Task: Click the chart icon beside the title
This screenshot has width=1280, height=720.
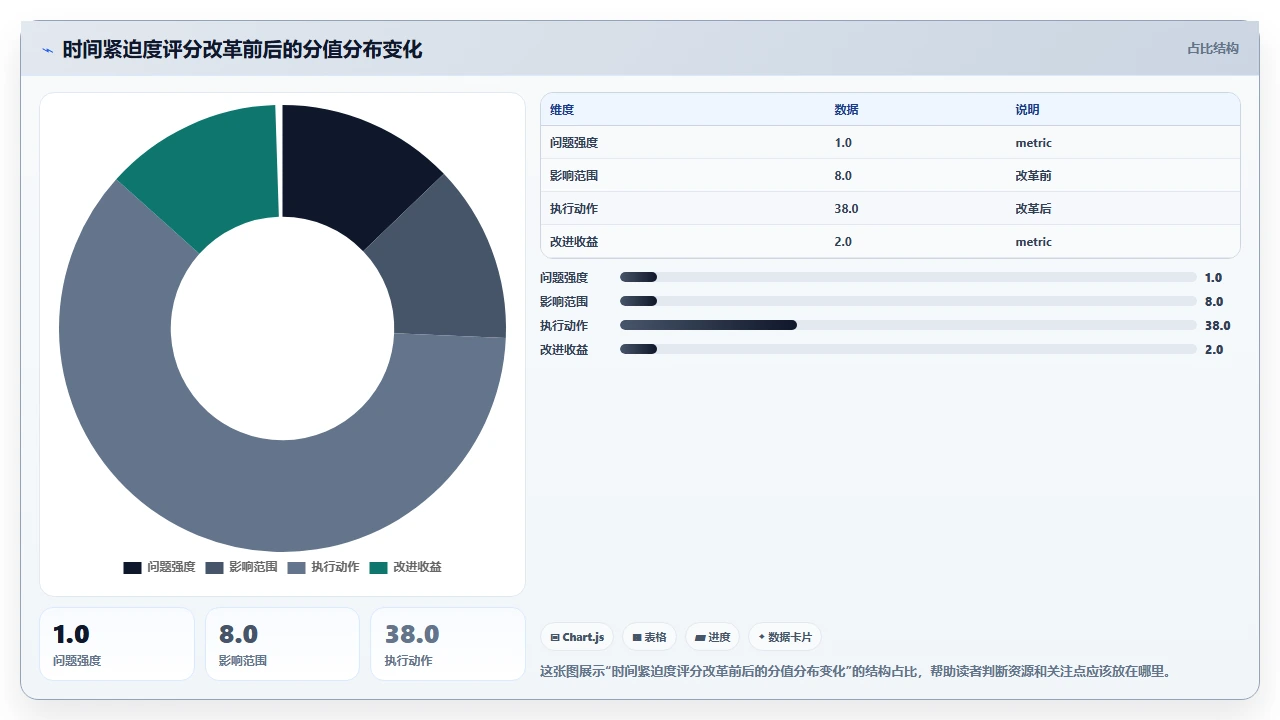Action: pos(47,50)
